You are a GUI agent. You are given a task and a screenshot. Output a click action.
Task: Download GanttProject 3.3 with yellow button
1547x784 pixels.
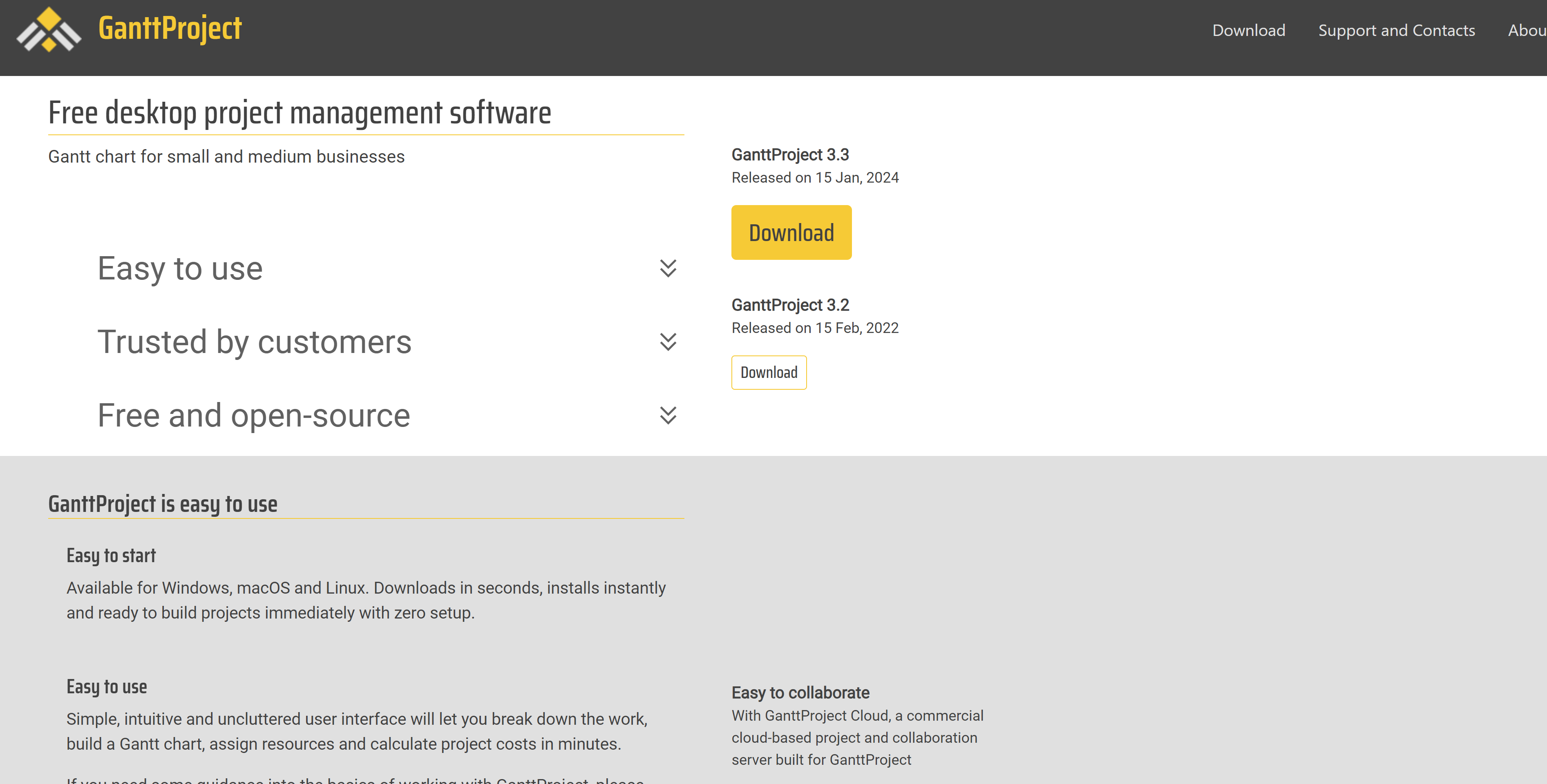(x=791, y=232)
